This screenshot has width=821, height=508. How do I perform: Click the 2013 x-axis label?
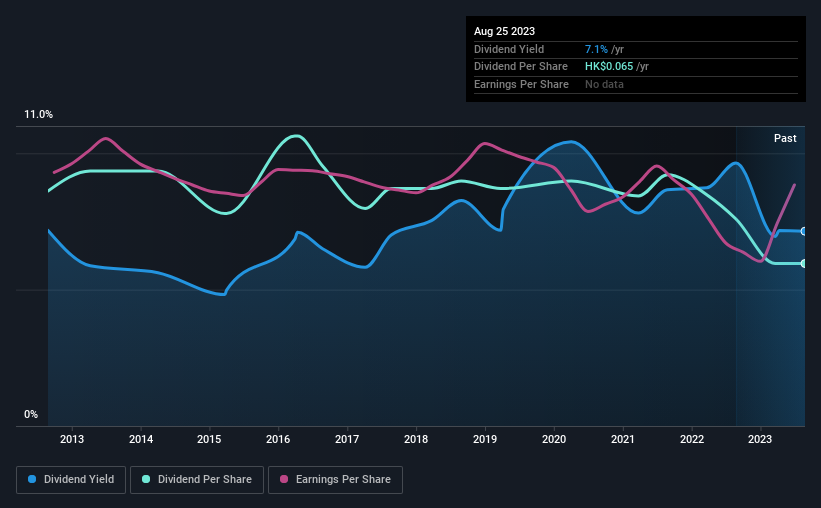coord(72,439)
